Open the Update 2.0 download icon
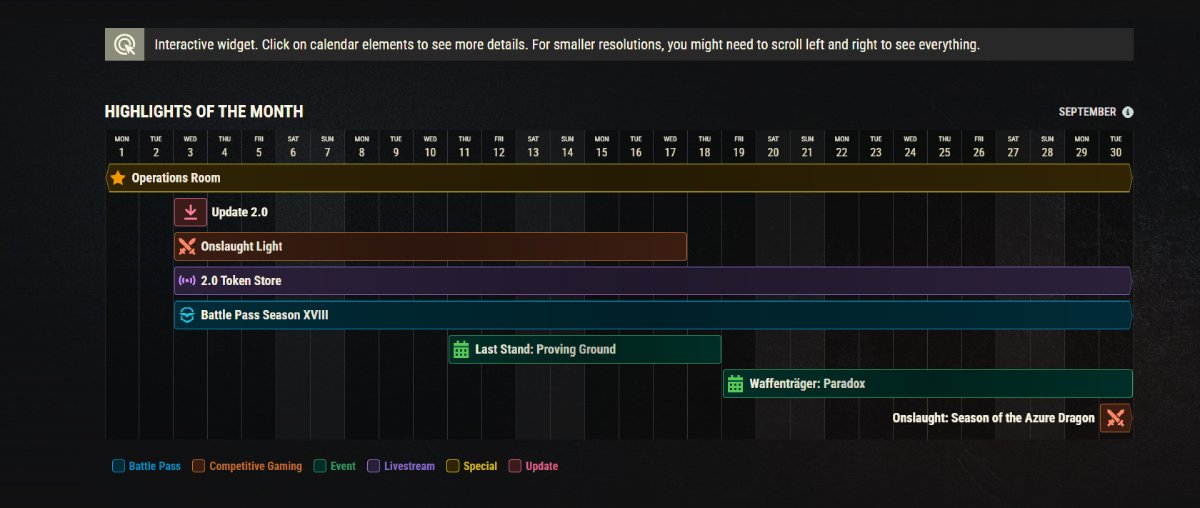This screenshot has width=1200, height=508. tap(190, 212)
